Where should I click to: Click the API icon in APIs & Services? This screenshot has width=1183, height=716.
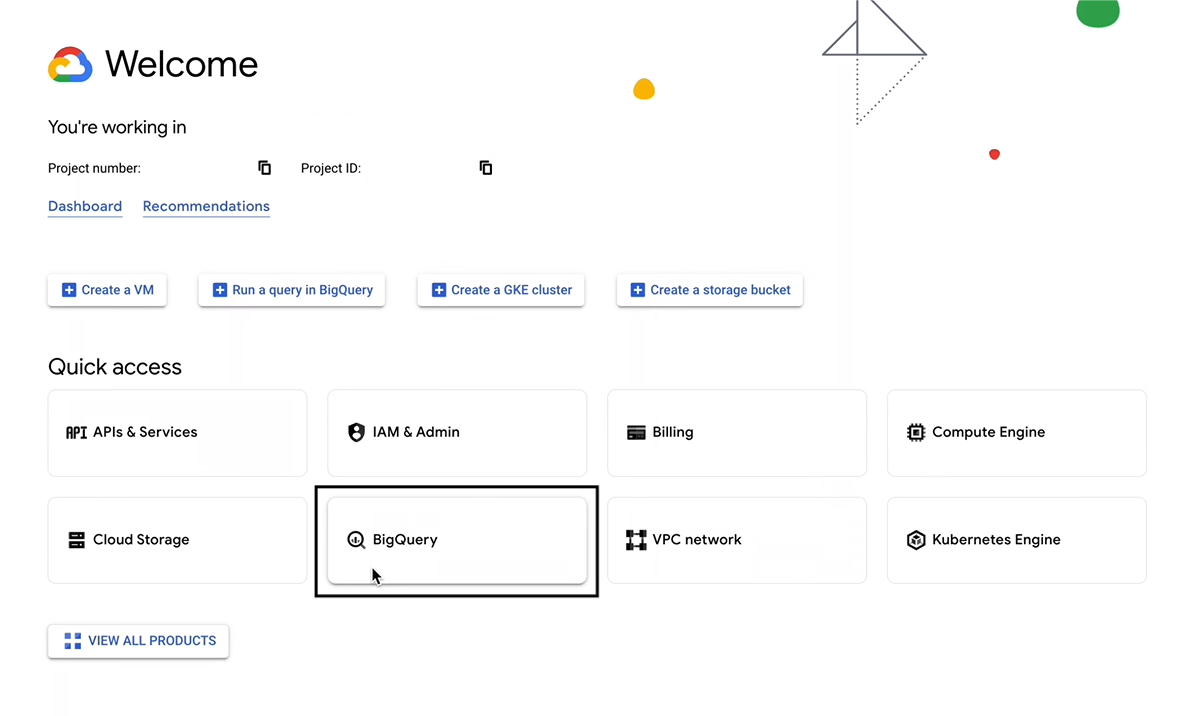point(76,432)
